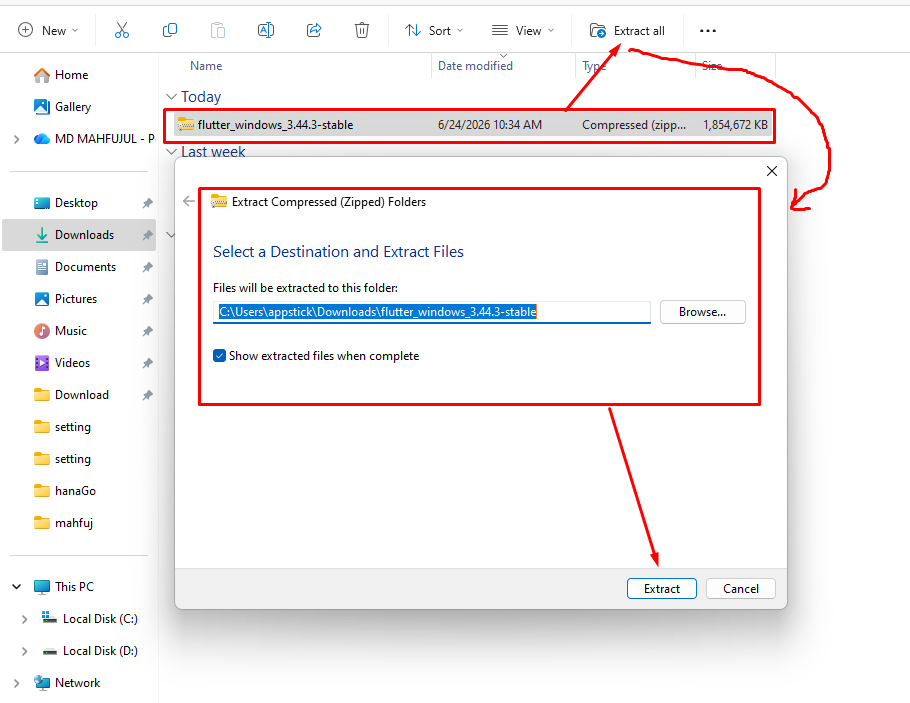Click the Delete trash icon
910x703 pixels.
click(362, 30)
